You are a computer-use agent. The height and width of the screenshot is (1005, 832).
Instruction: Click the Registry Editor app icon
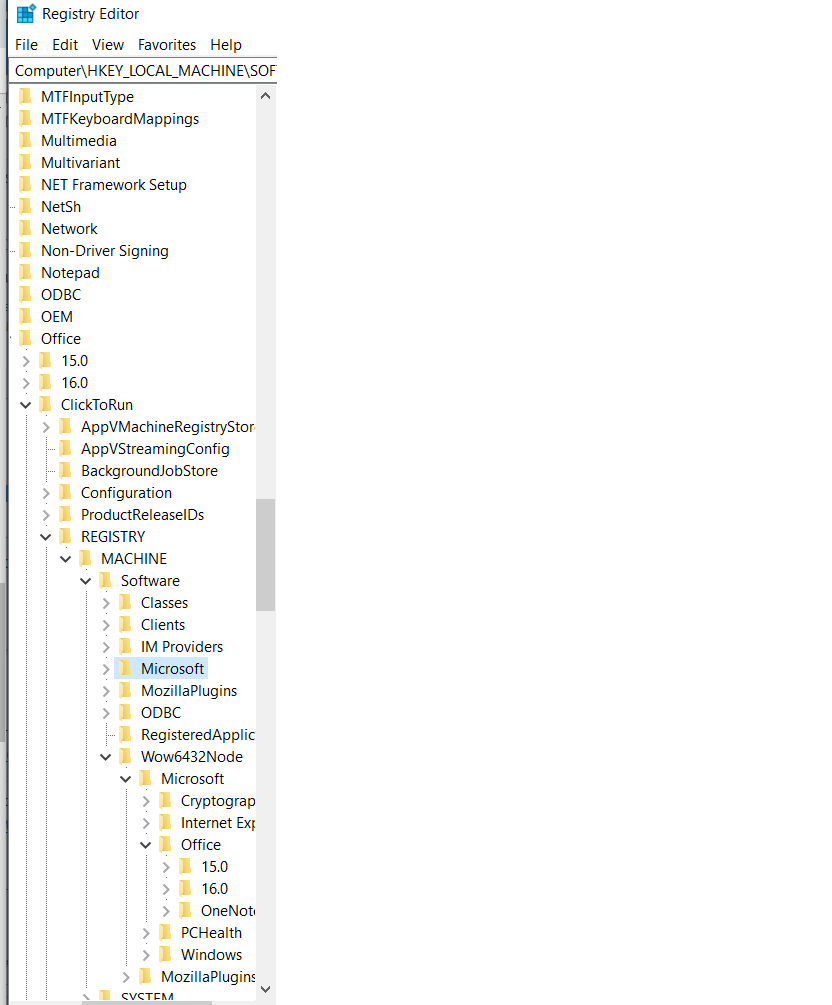(26, 13)
